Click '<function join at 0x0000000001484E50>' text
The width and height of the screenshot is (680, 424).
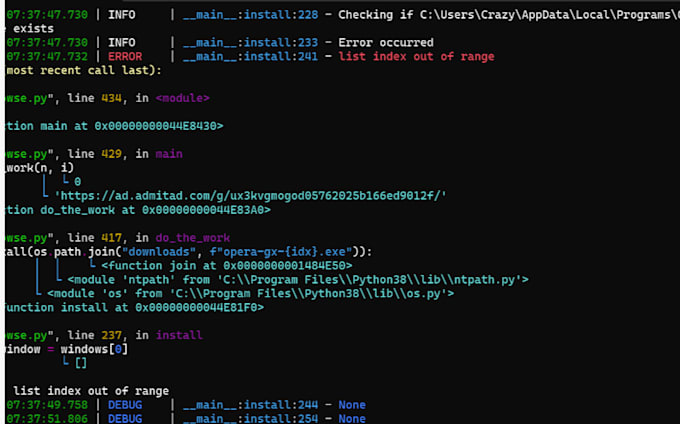click(x=227, y=266)
